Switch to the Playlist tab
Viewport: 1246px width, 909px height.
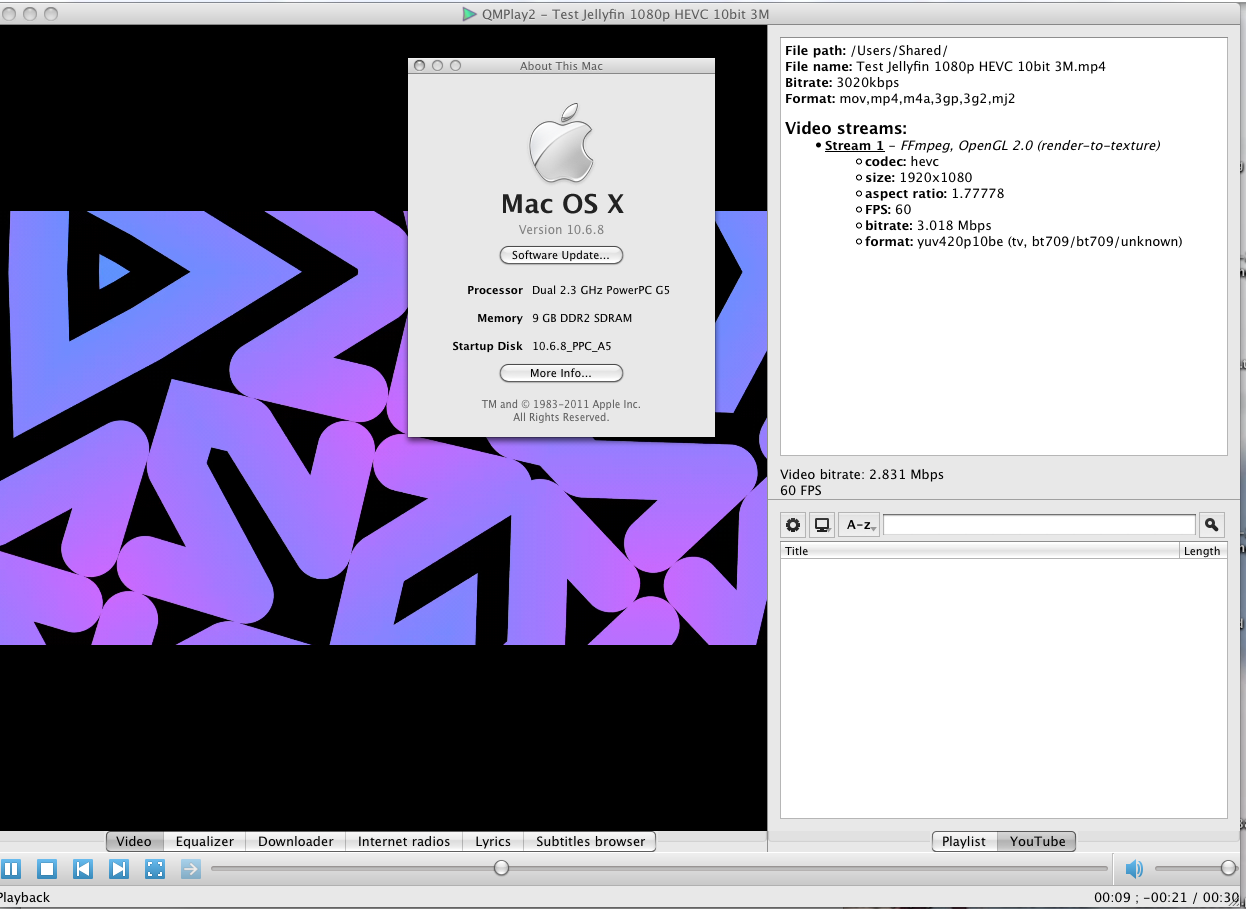coord(964,841)
